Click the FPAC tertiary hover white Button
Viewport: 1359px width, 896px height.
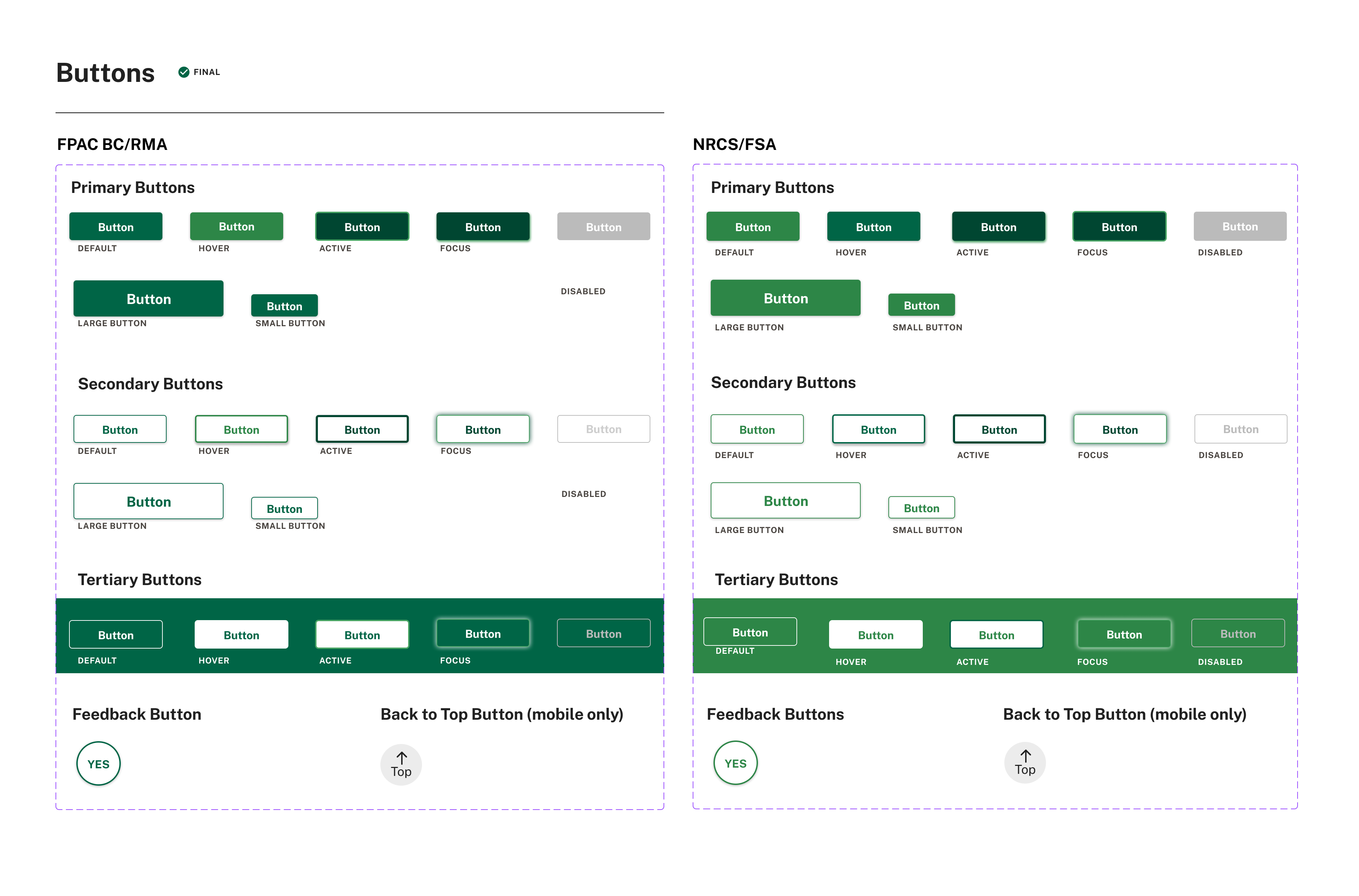pyautogui.click(x=241, y=635)
